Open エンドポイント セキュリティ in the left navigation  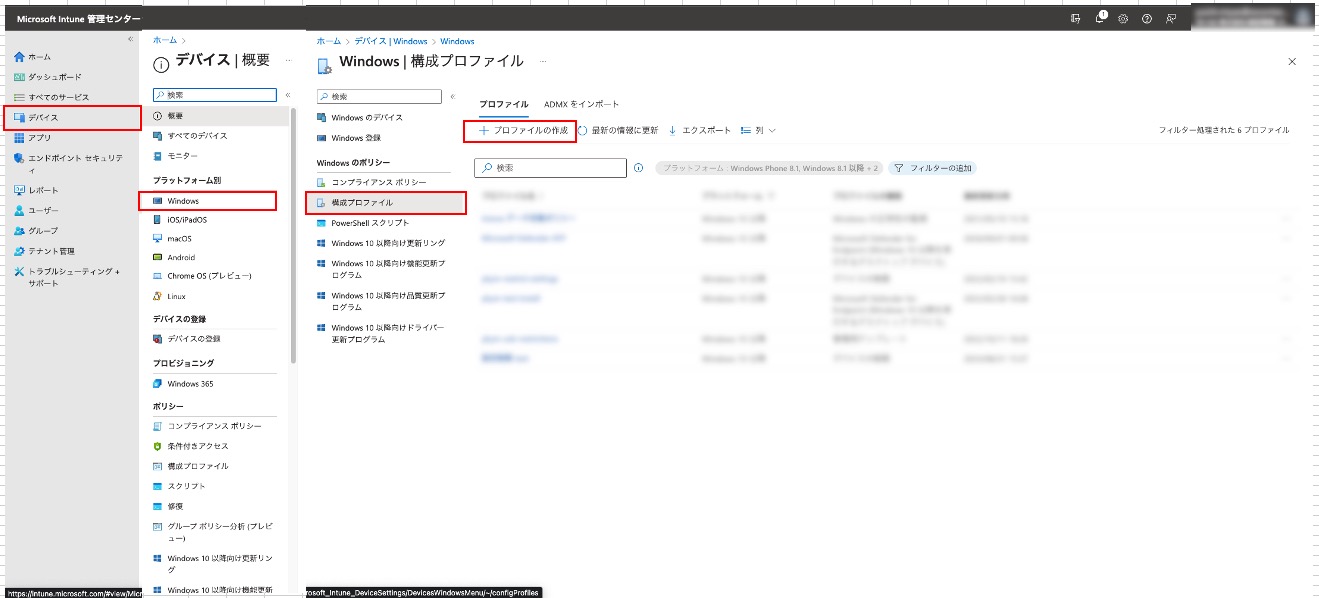click(x=68, y=163)
